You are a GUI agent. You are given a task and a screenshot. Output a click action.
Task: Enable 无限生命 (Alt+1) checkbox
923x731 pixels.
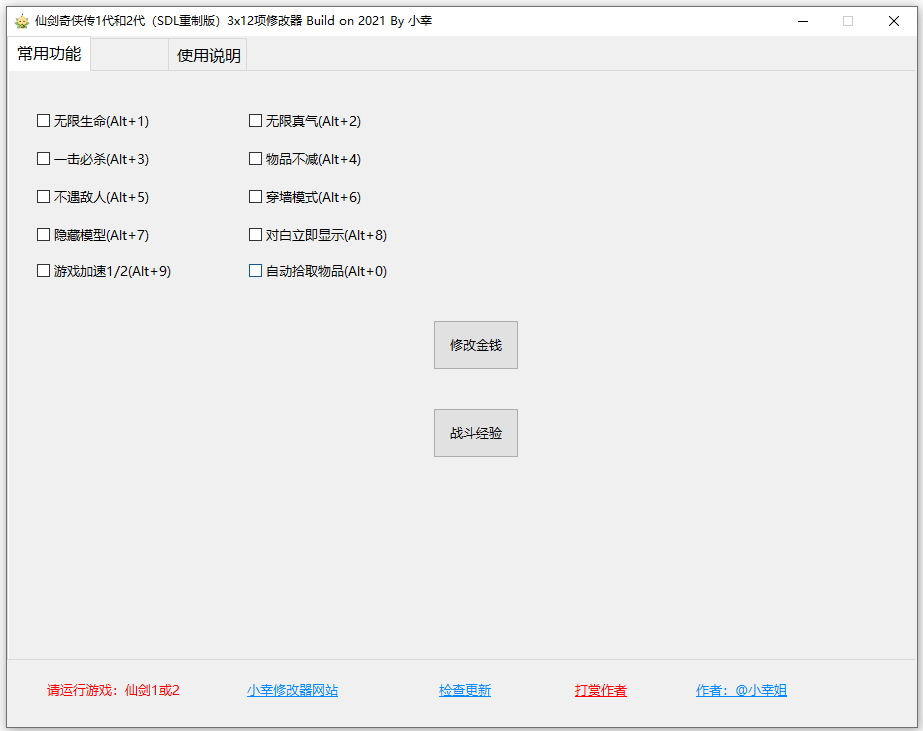(44, 121)
